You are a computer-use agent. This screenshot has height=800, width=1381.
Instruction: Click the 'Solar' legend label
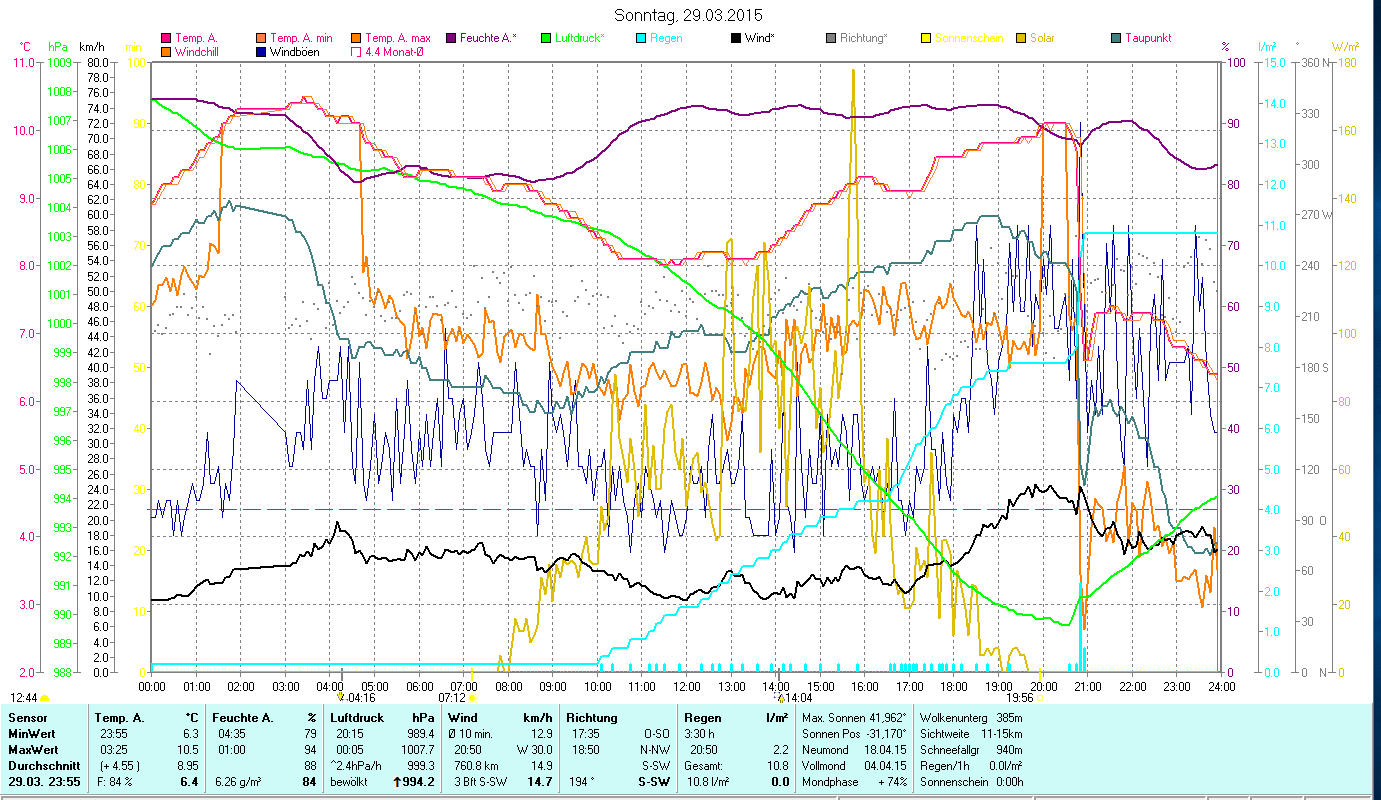coord(1042,38)
